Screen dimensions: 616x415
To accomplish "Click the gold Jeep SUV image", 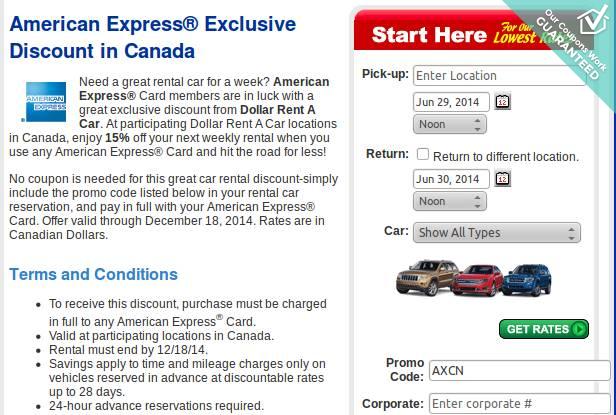I will pyautogui.click(x=425, y=277).
